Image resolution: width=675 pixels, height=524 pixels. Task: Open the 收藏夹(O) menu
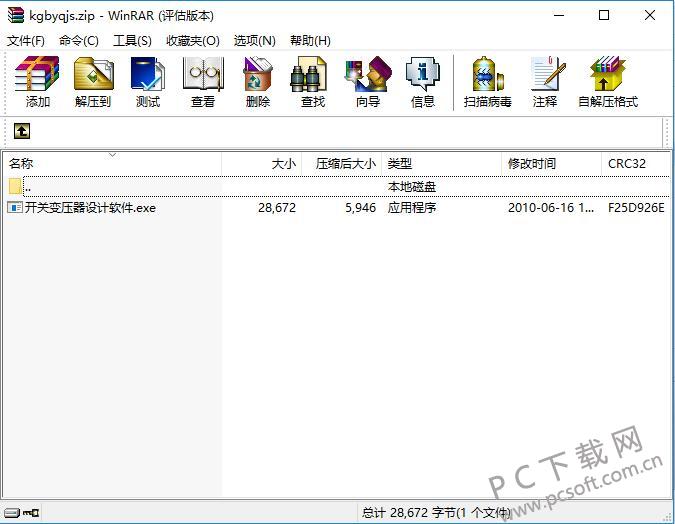(193, 40)
